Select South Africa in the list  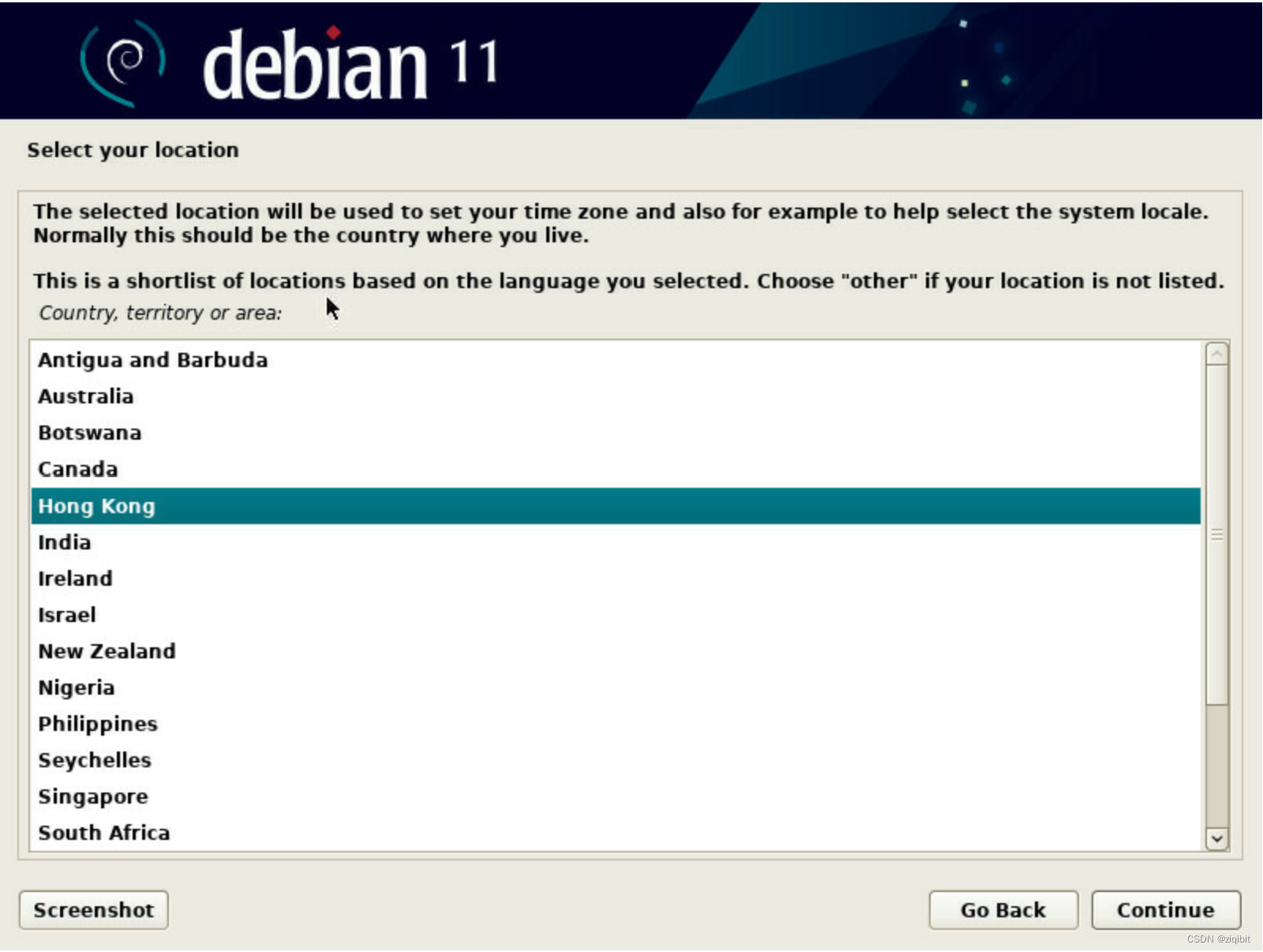pyautogui.click(x=616, y=833)
